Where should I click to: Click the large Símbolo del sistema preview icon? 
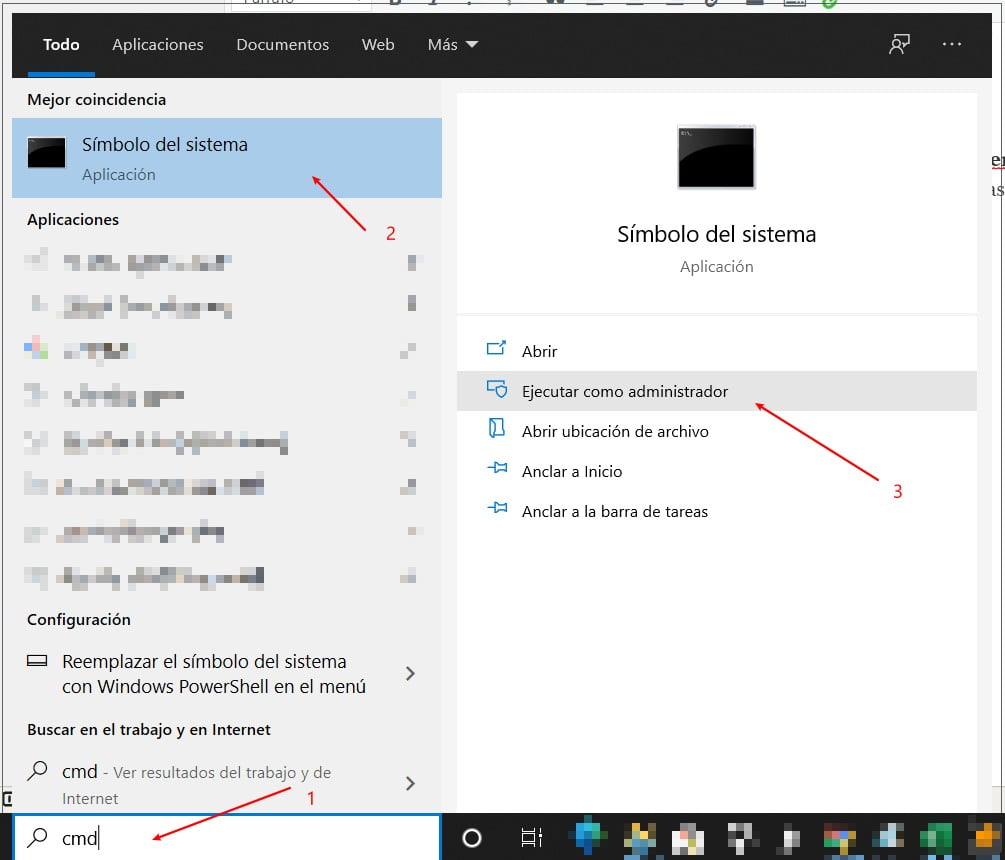tap(716, 157)
